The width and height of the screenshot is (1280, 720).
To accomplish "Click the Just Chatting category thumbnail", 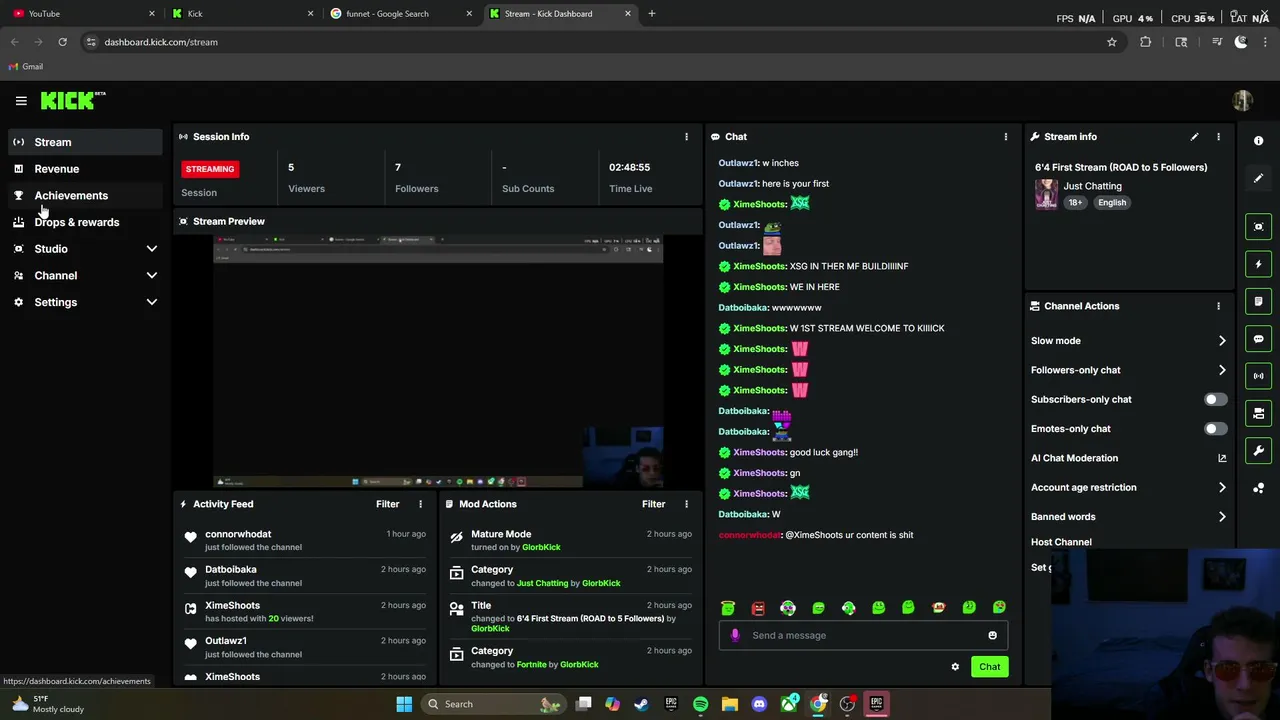I will pos(1046,194).
